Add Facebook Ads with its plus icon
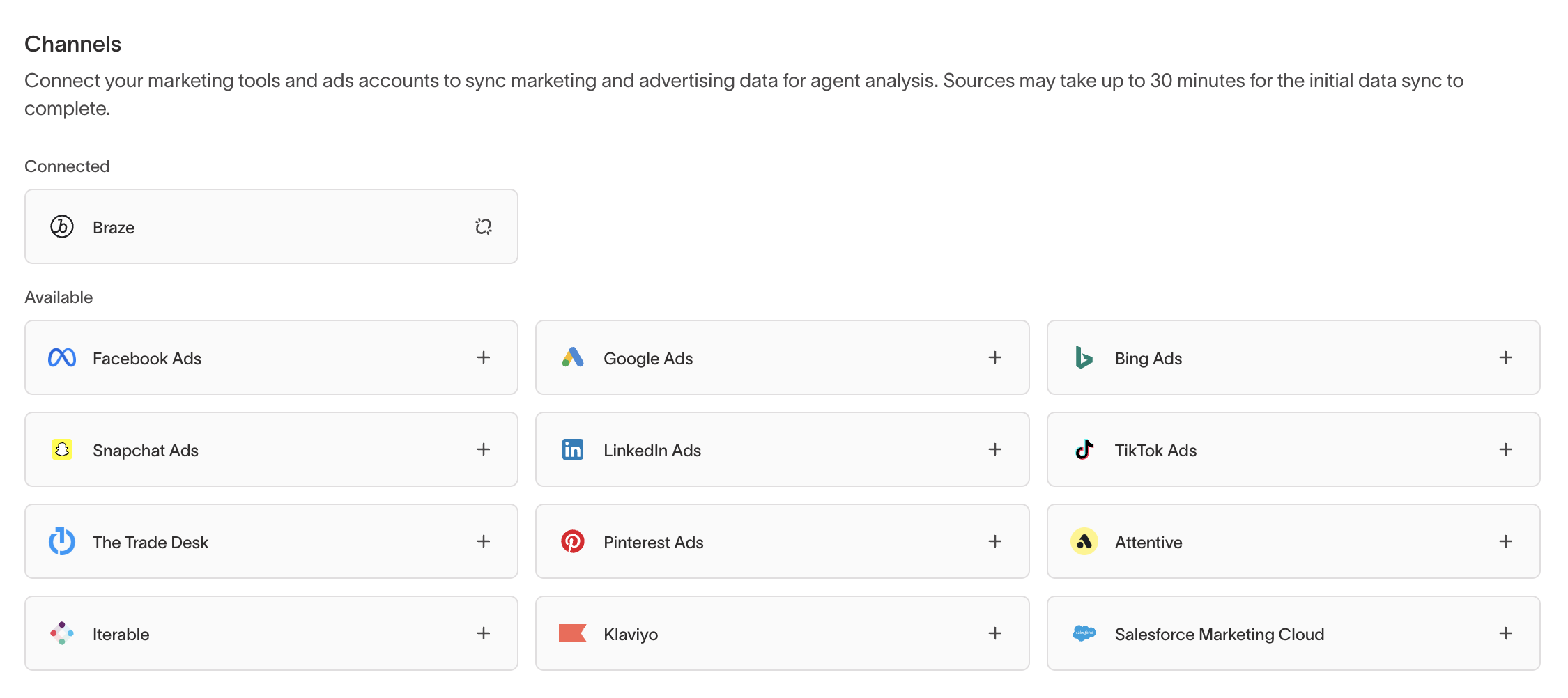 click(x=484, y=357)
